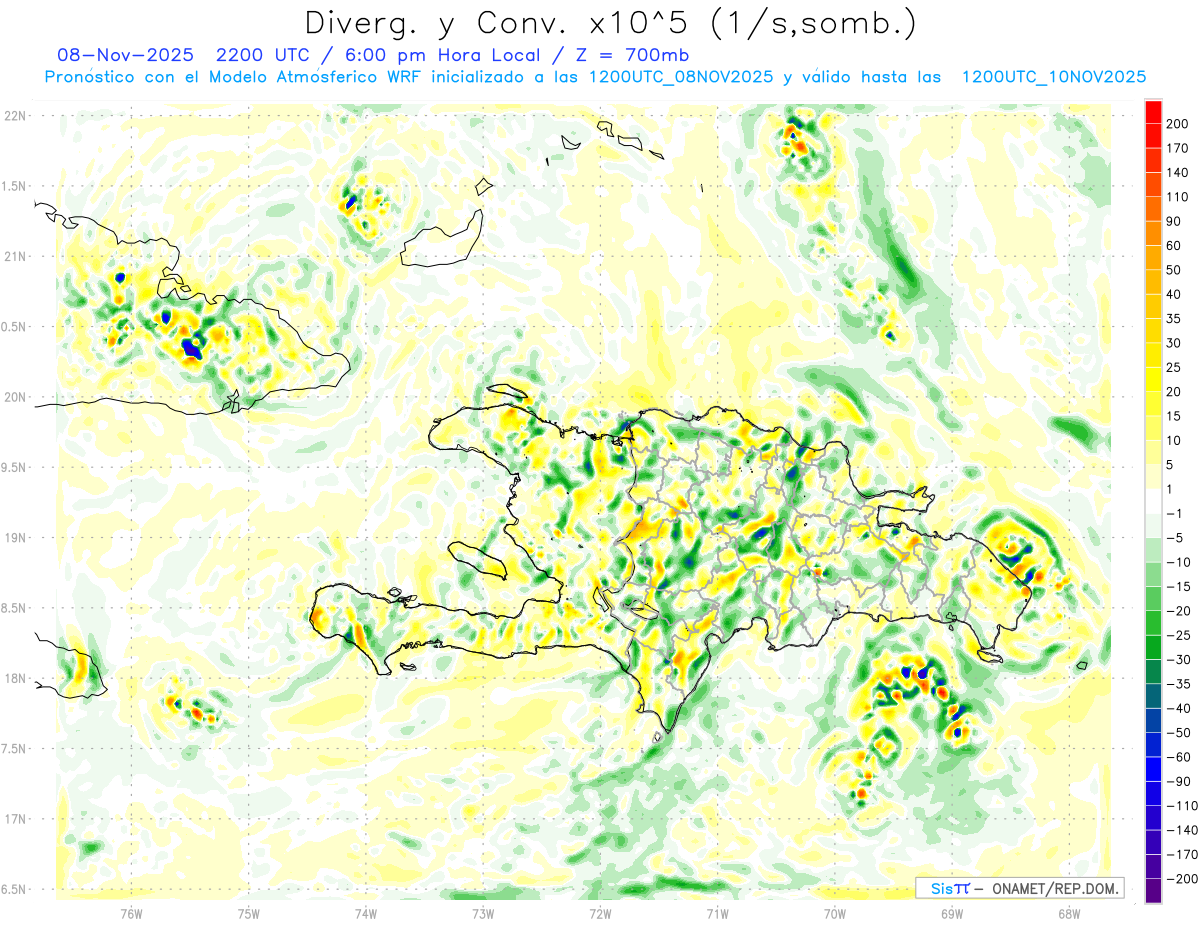Image resolution: width=1200 pixels, height=927 pixels.
Task: Click the "71W" longitude label
Action: click(x=717, y=914)
